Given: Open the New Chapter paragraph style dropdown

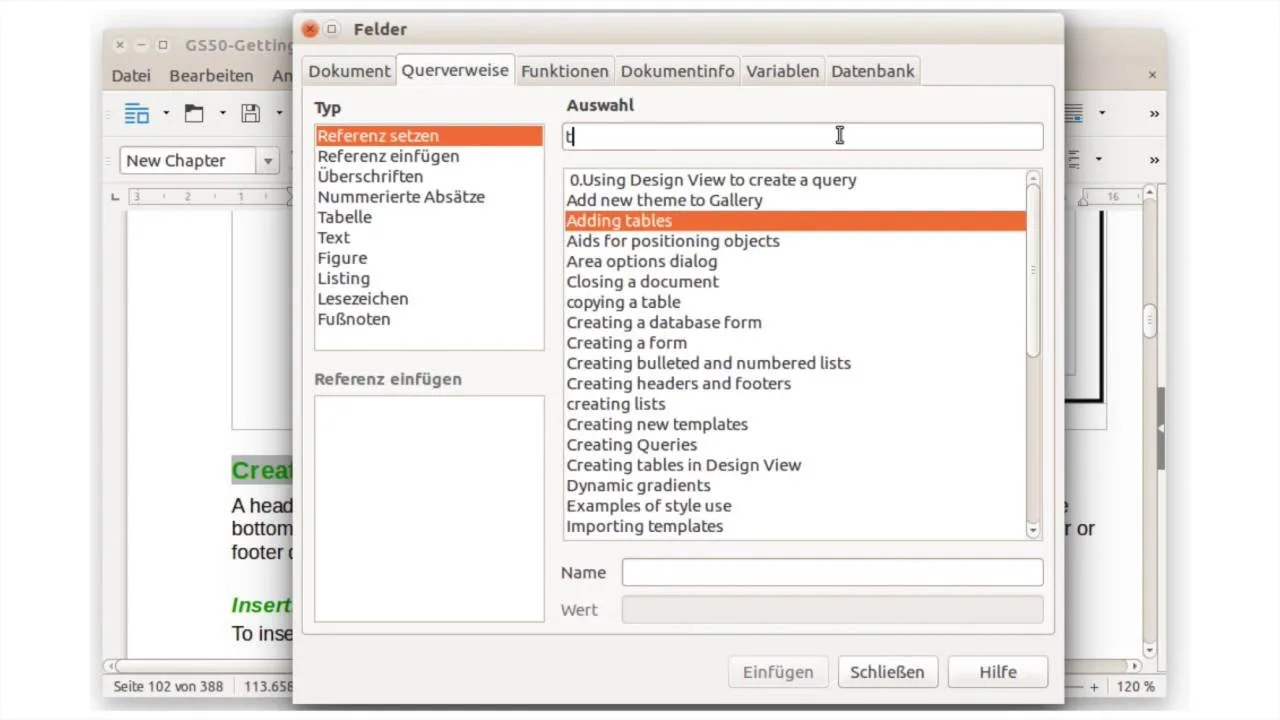Looking at the screenshot, I should click(x=268, y=161).
